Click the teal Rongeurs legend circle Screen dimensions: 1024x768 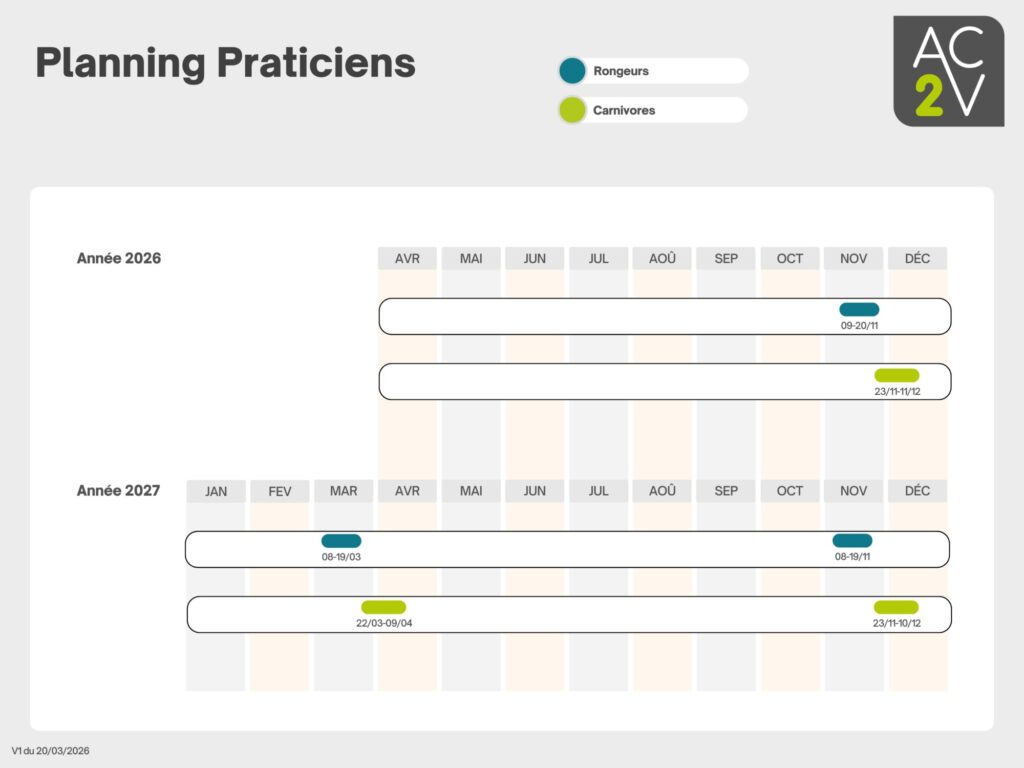572,71
